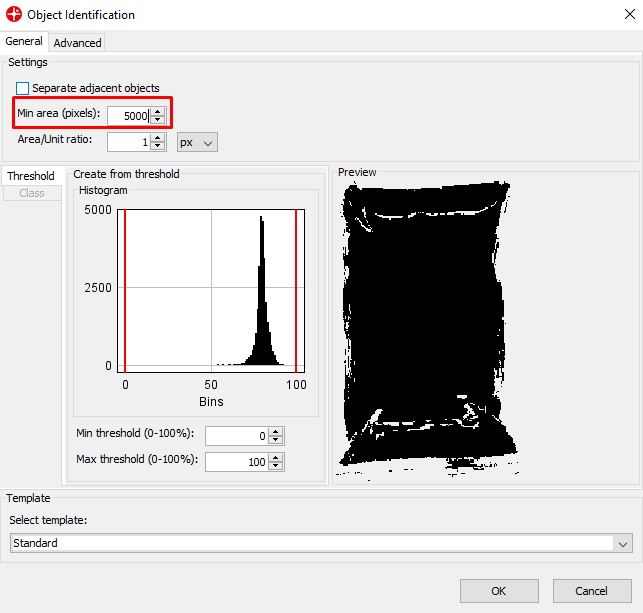Increase Min area value with up arrow
The image size is (643, 613).
(158, 111)
